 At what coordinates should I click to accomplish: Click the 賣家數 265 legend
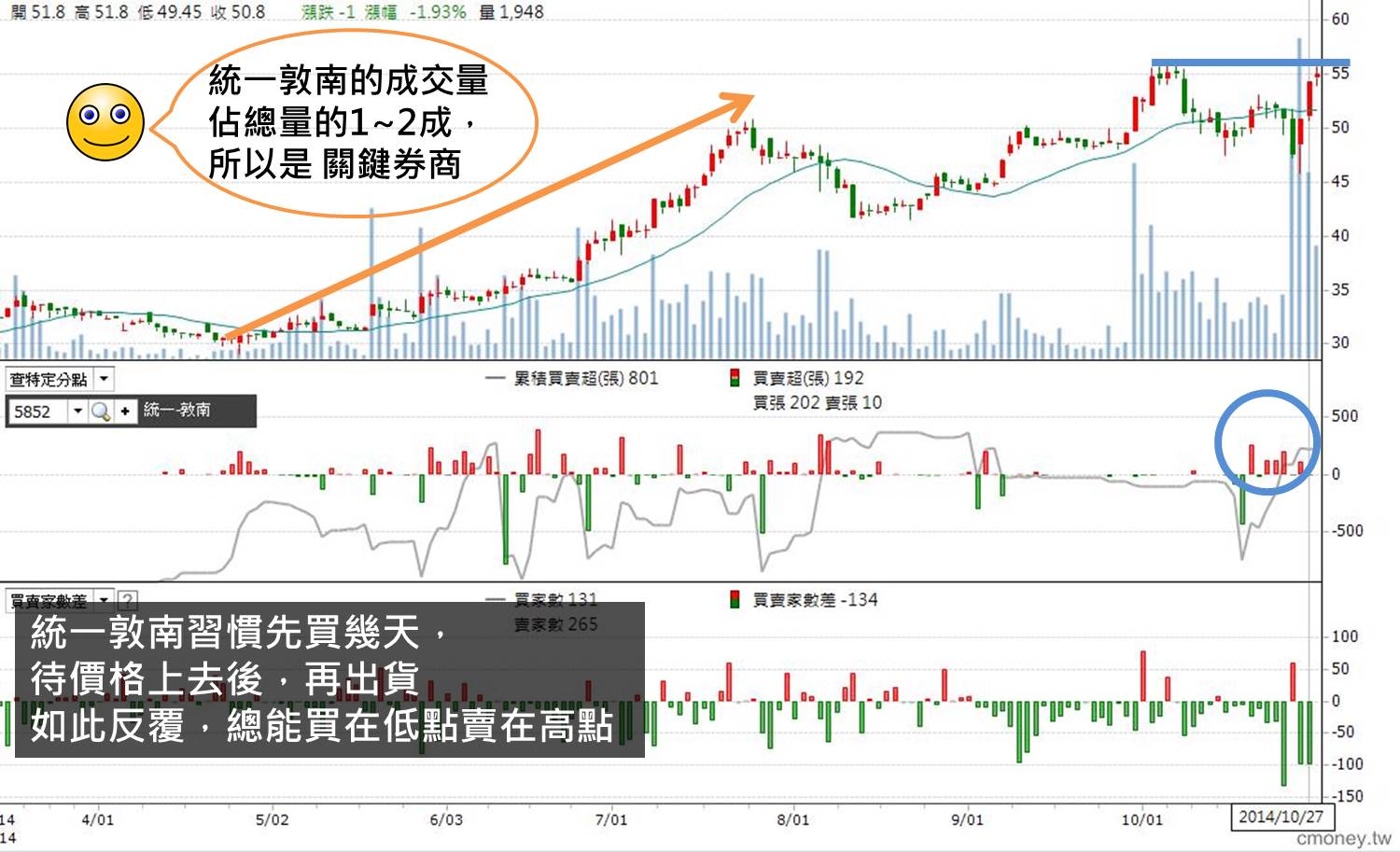[555, 624]
